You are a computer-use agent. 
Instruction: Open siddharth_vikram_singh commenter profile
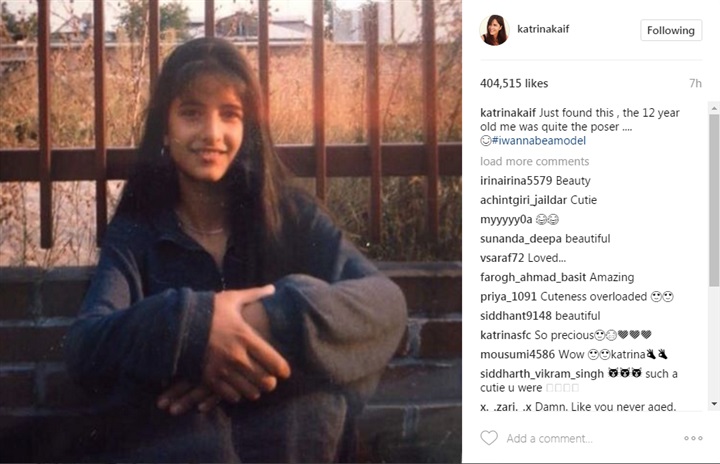(x=542, y=373)
